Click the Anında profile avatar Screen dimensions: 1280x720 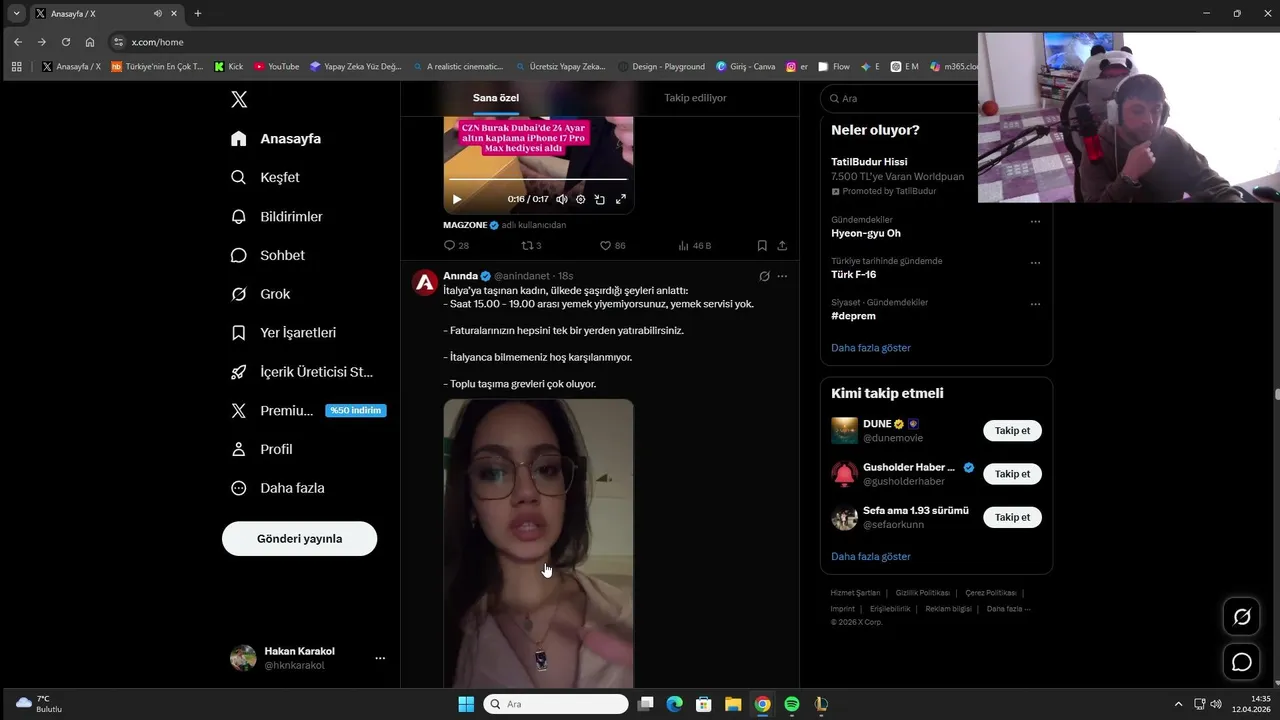pyautogui.click(x=424, y=282)
